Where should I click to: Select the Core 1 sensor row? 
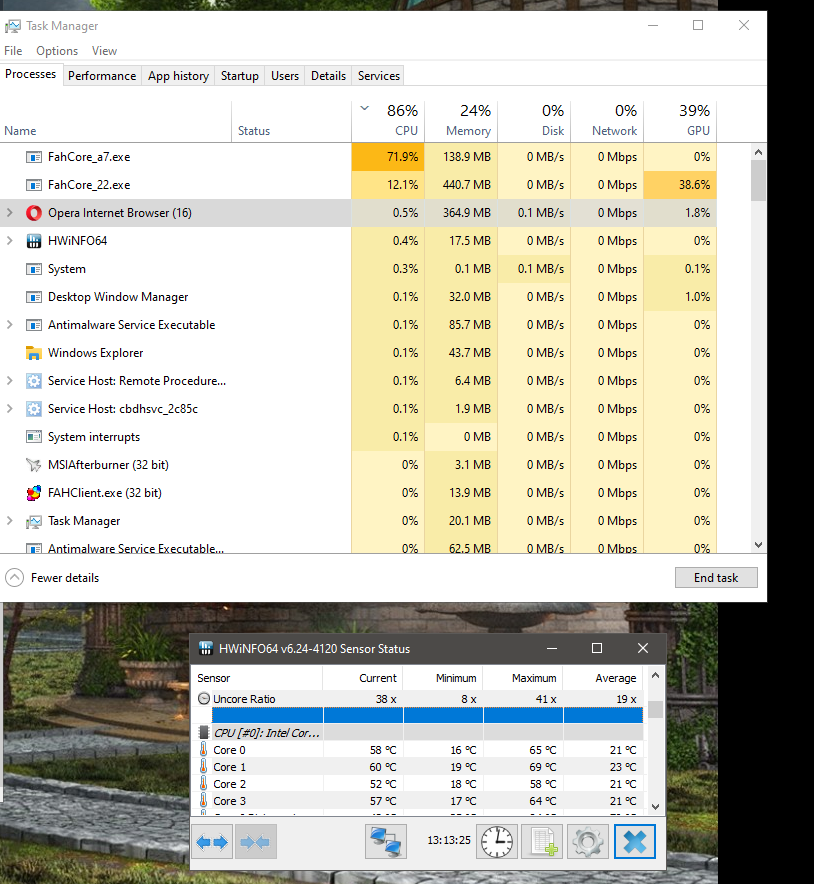point(419,767)
